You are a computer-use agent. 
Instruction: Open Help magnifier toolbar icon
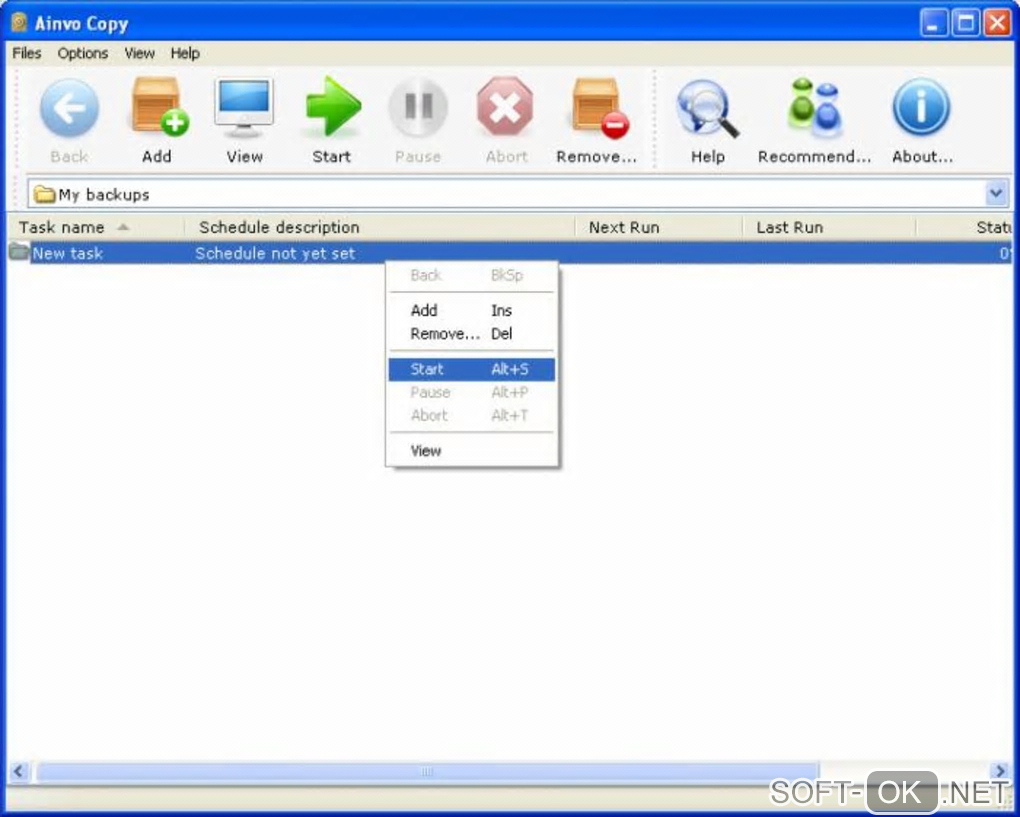707,108
